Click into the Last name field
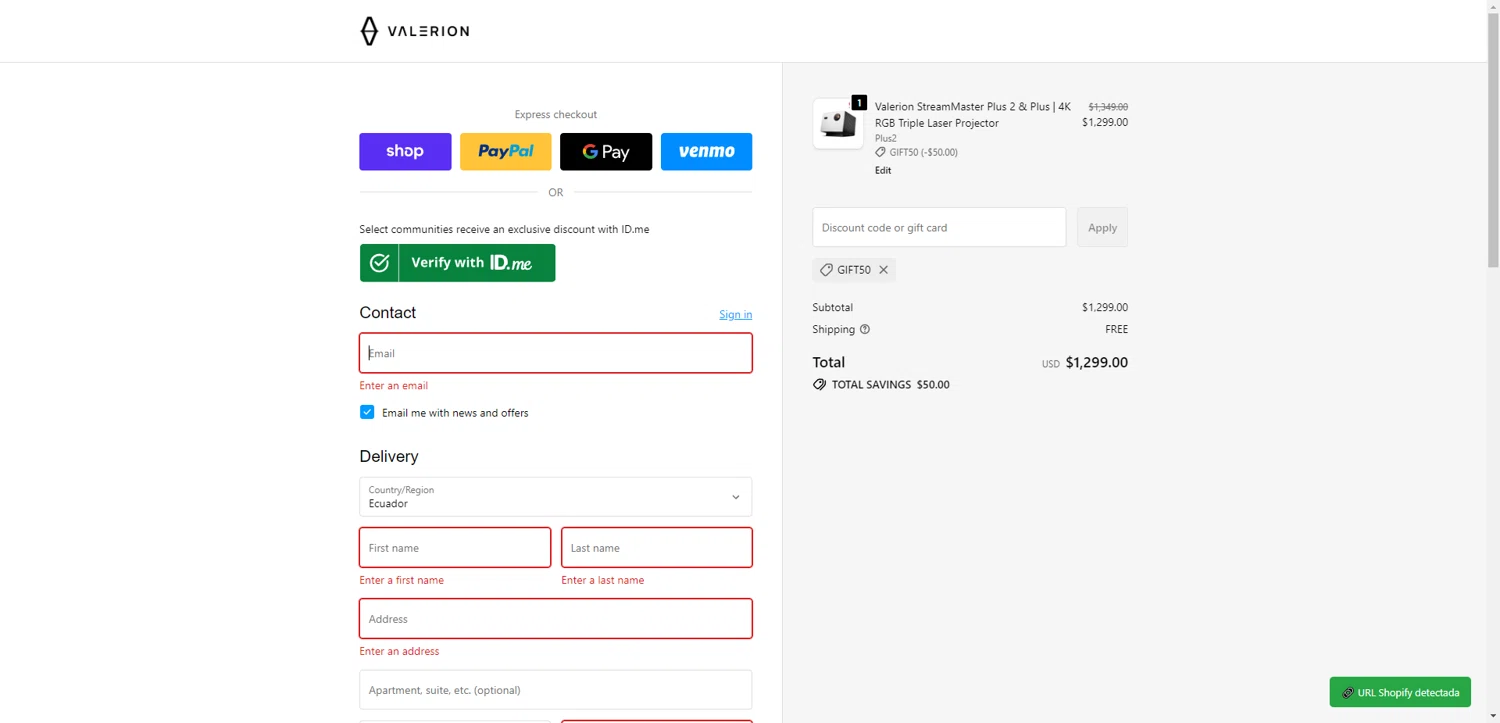 pyautogui.click(x=657, y=548)
